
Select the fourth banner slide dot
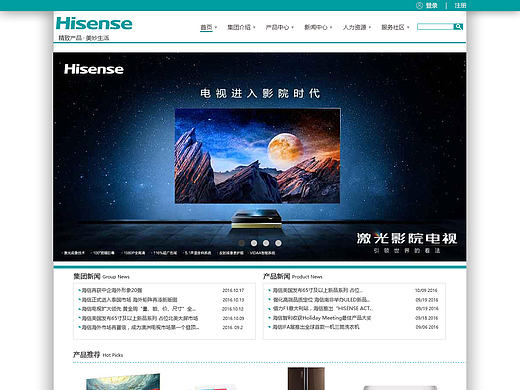278,243
